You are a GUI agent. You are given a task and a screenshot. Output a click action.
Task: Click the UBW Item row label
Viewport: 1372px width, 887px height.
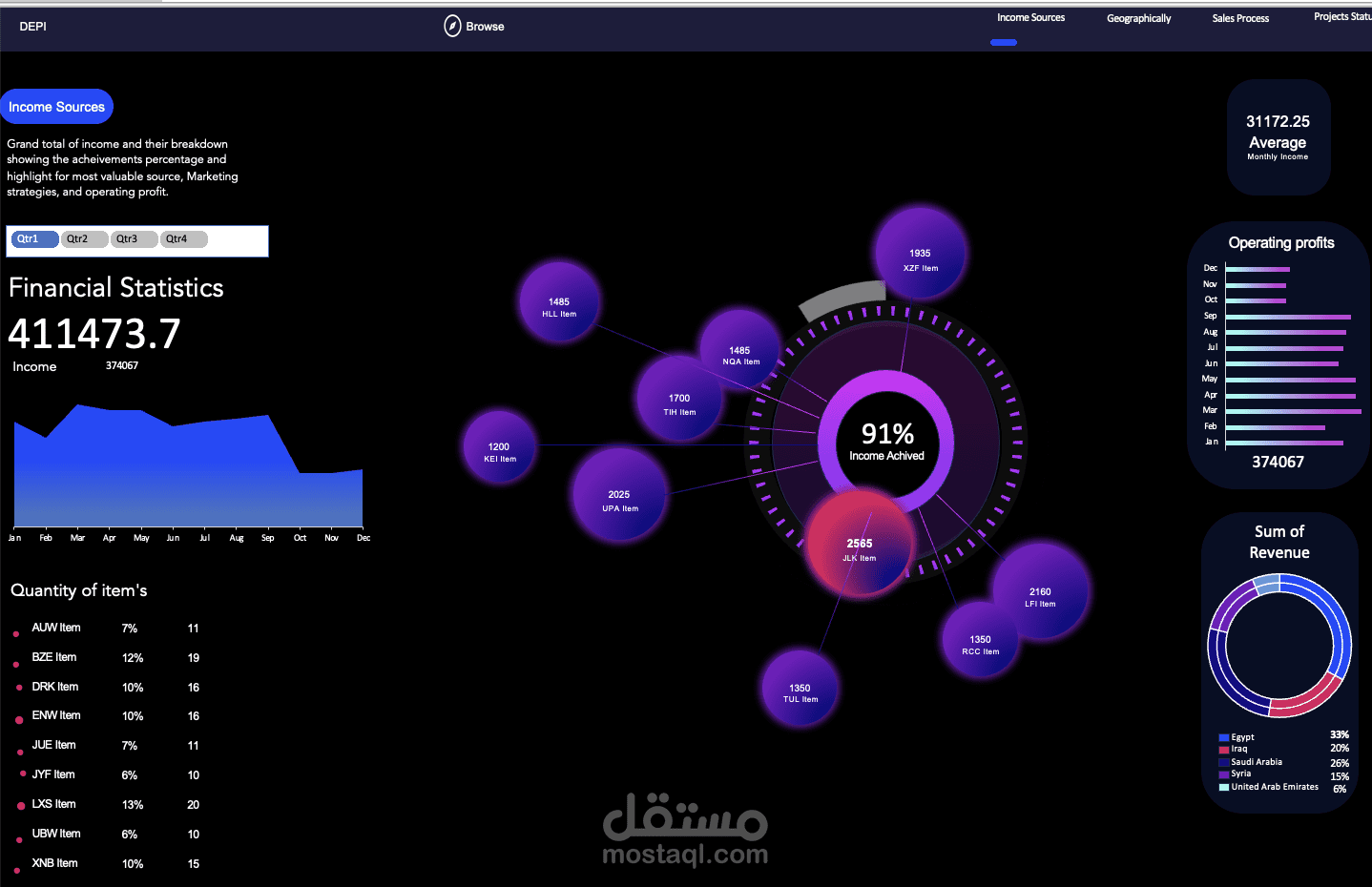click(56, 834)
